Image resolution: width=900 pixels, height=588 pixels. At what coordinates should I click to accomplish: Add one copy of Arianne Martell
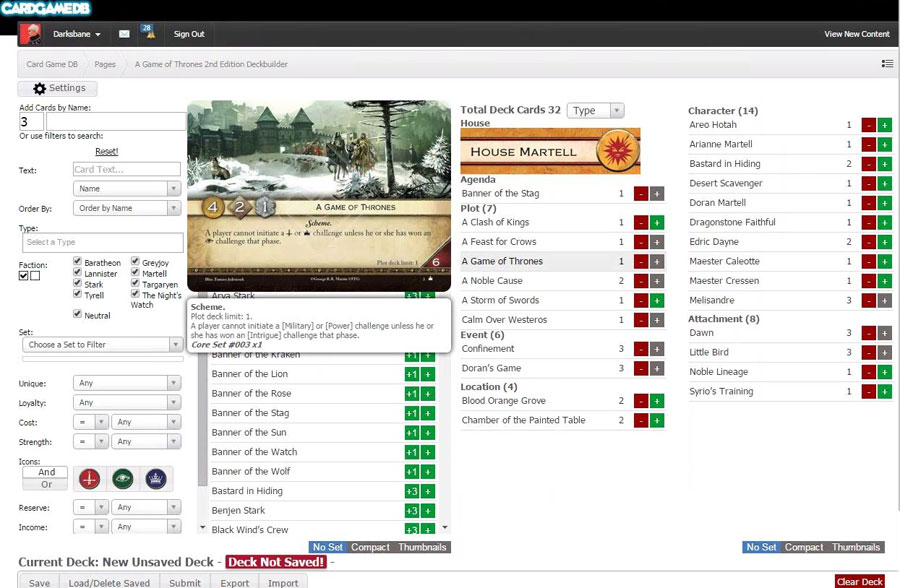(x=885, y=145)
